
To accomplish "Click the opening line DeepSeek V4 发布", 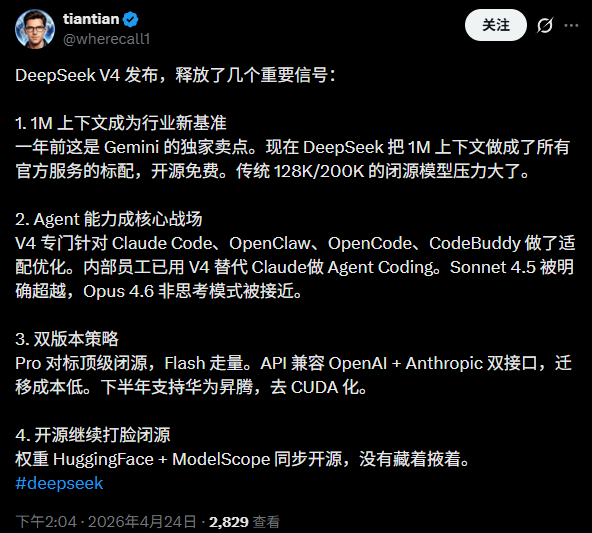I will tap(87, 75).
